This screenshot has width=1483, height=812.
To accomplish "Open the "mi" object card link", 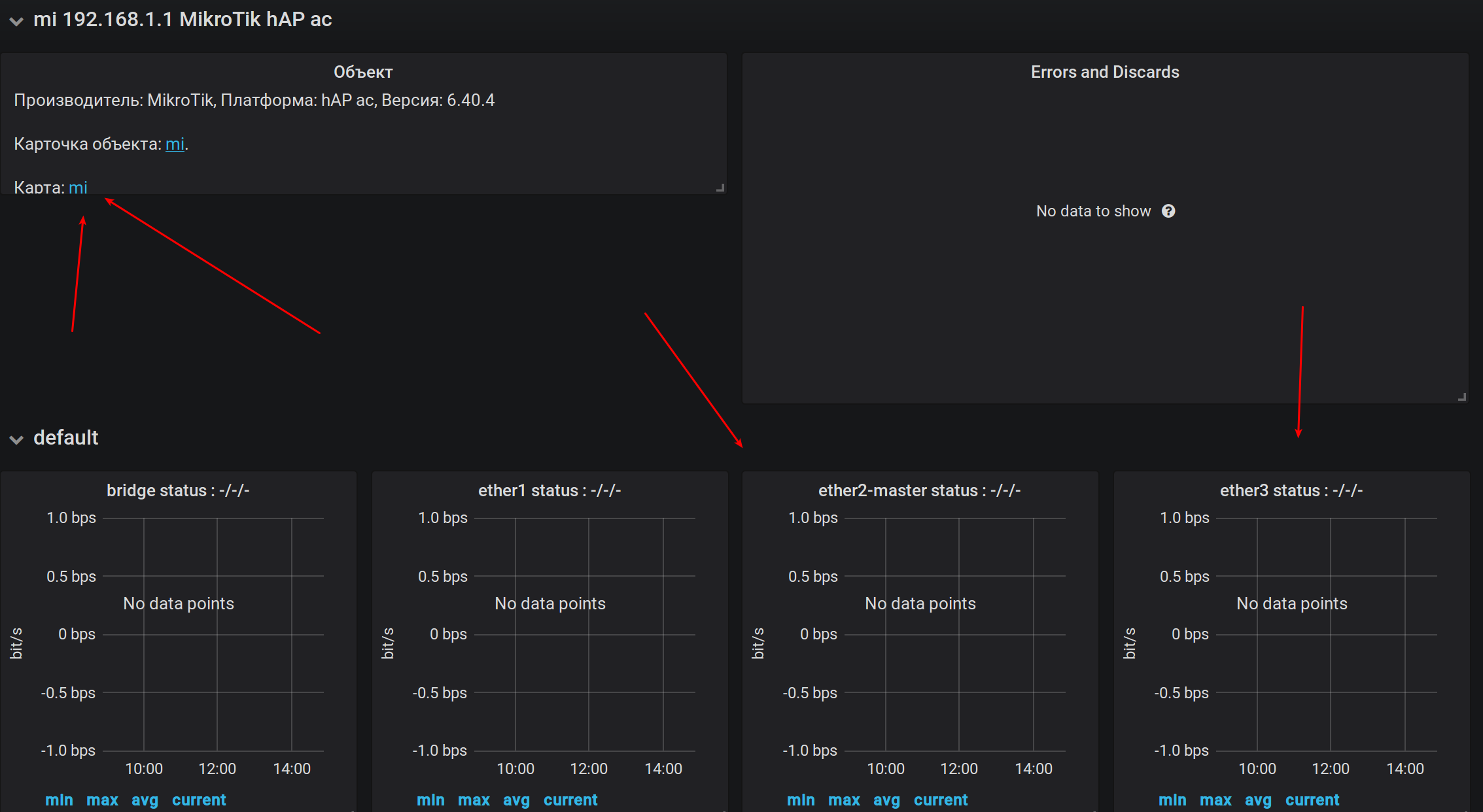I will coord(174,144).
